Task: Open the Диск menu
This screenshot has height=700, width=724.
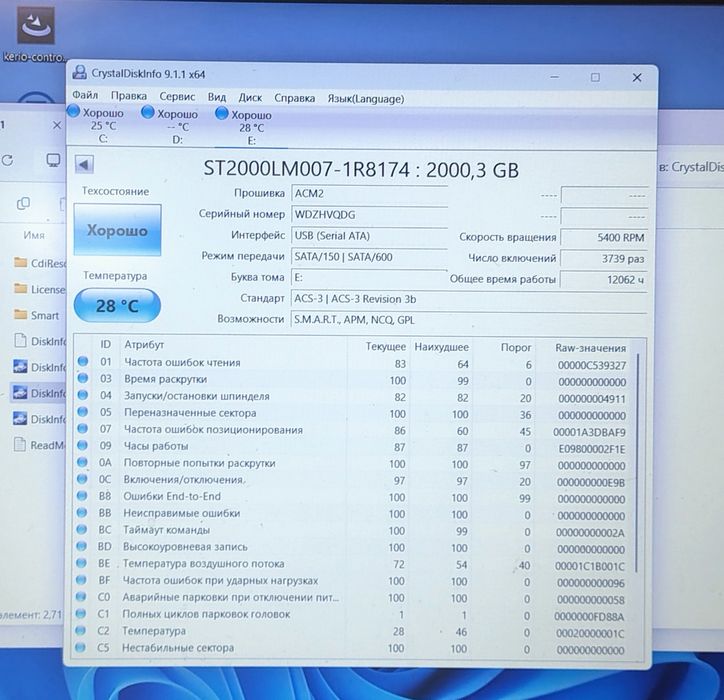Action: coord(250,97)
